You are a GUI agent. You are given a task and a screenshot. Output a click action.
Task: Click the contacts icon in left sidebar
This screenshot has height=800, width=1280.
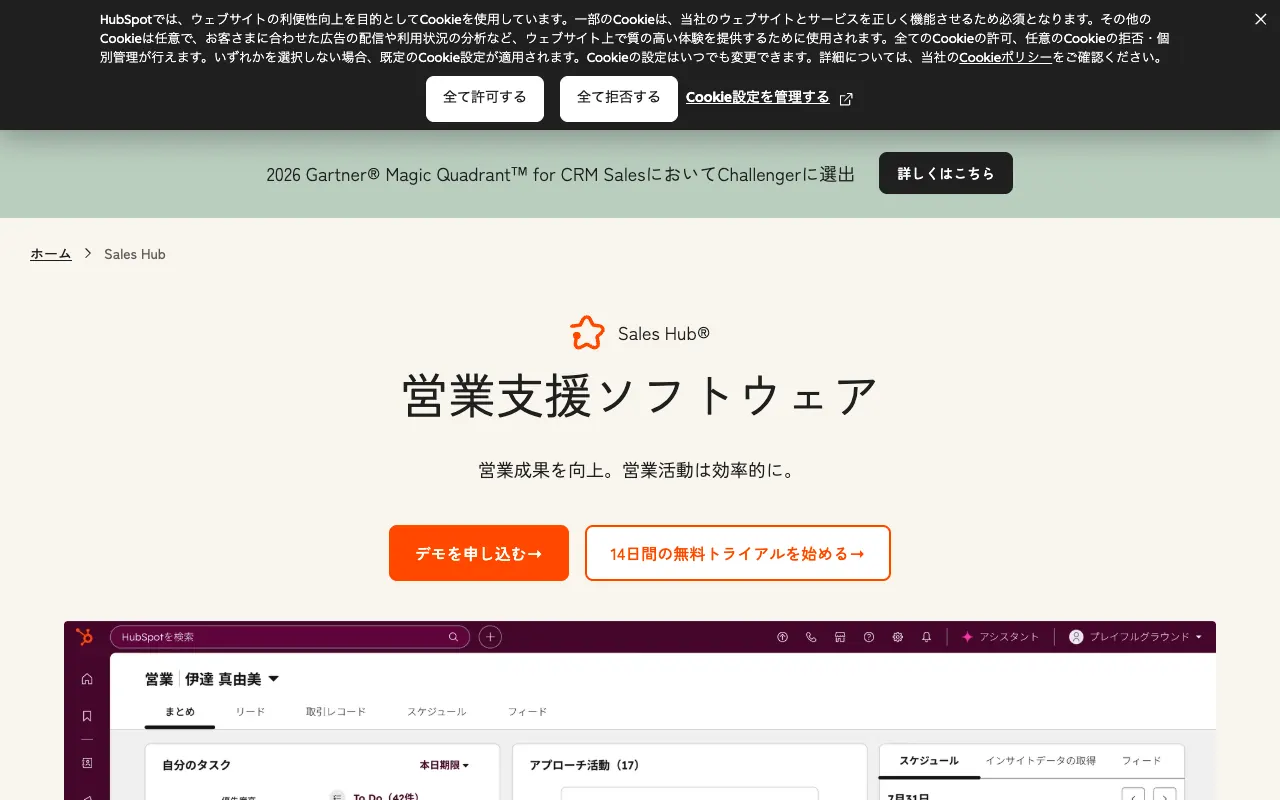pyautogui.click(x=87, y=763)
